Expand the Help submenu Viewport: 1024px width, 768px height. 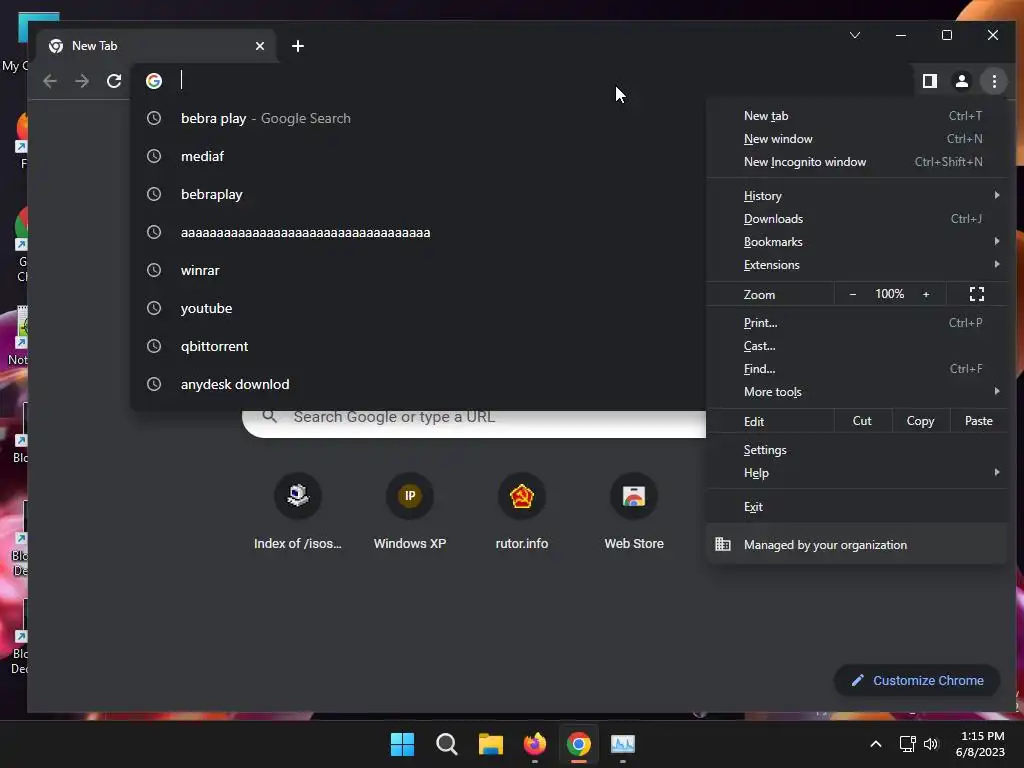tap(856, 473)
